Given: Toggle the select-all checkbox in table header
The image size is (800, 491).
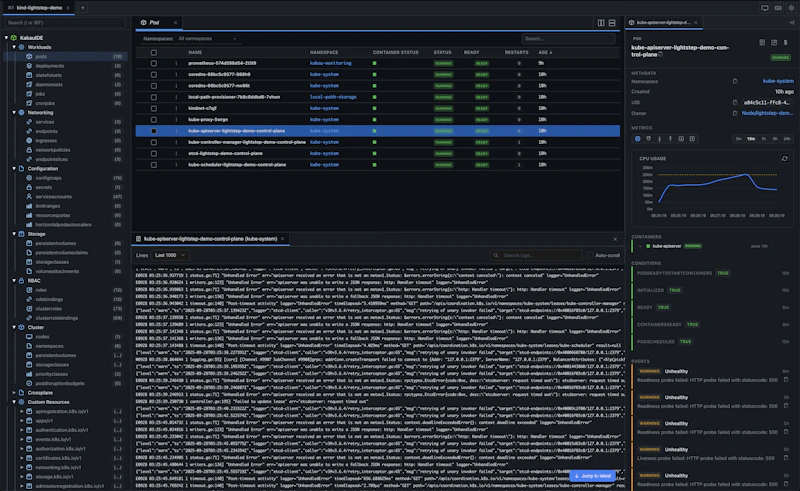Looking at the screenshot, I should 154,53.
